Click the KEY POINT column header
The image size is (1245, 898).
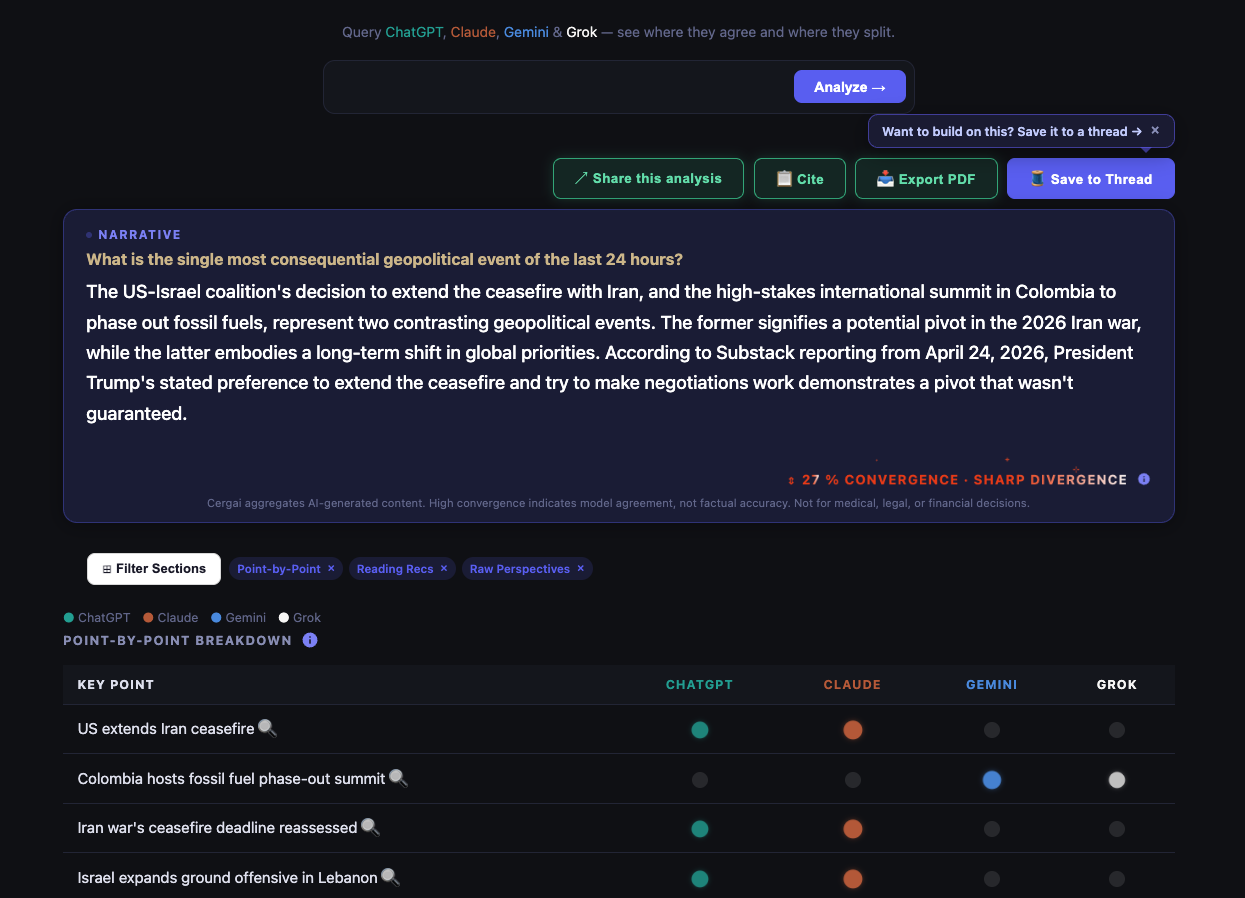[116, 685]
